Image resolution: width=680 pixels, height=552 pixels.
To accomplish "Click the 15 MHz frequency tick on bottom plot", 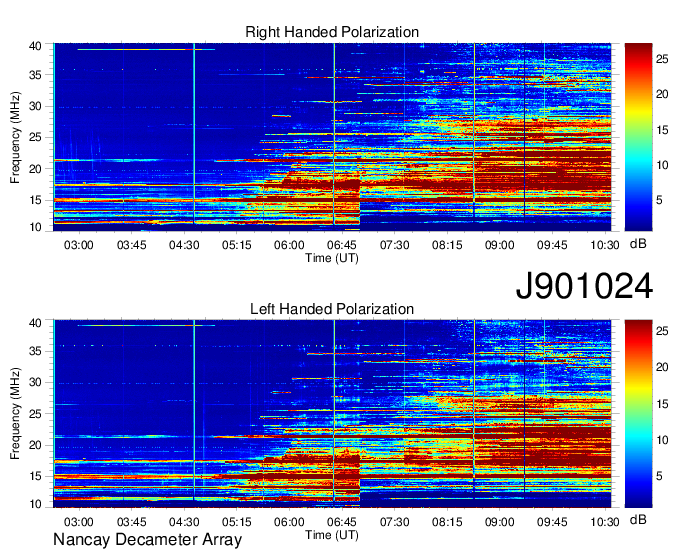I will click(x=36, y=476).
